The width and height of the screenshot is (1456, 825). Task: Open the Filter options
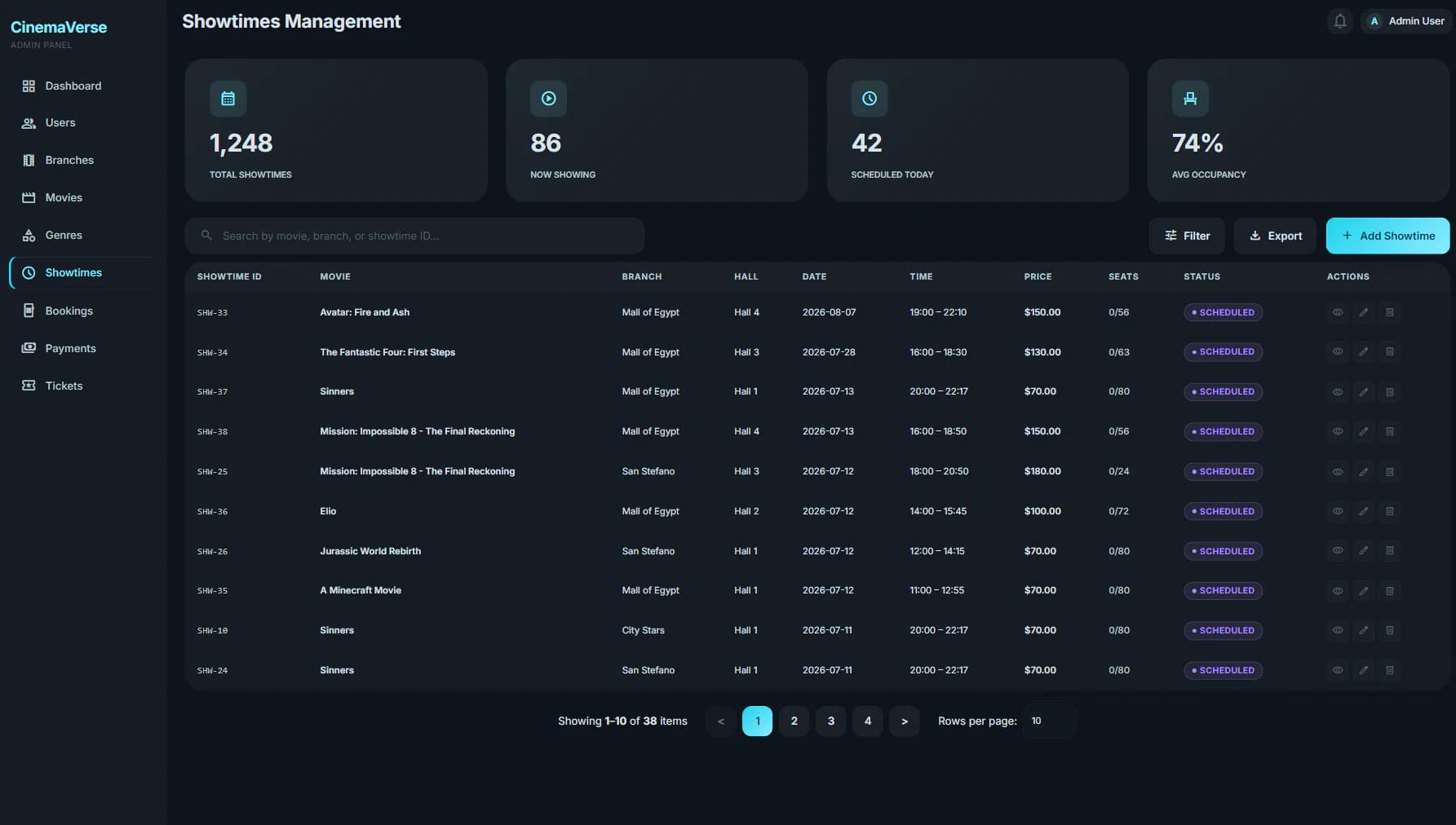tap(1187, 236)
